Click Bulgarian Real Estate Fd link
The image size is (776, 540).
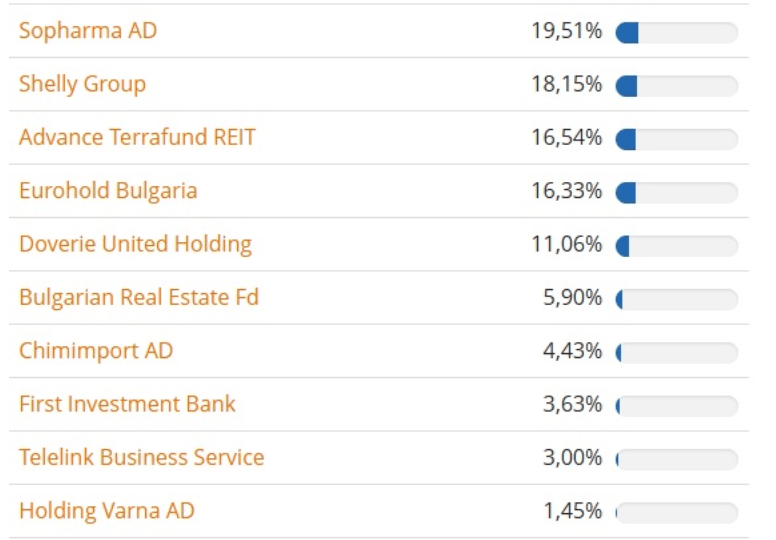click(139, 297)
